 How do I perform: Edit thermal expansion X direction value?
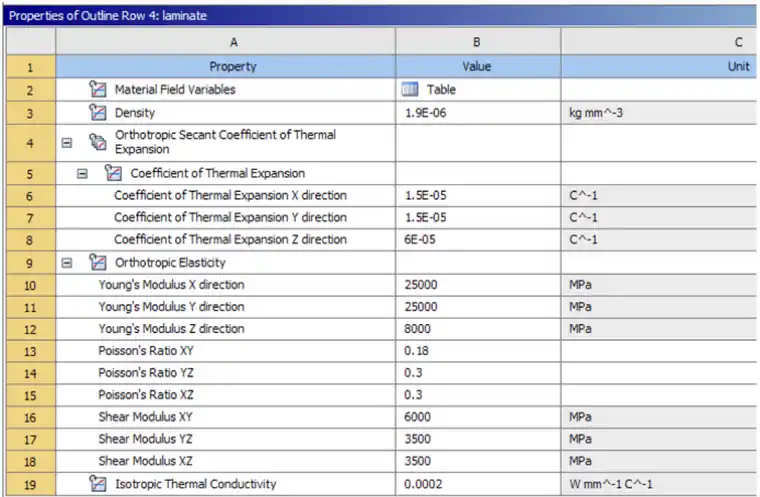tap(478, 195)
